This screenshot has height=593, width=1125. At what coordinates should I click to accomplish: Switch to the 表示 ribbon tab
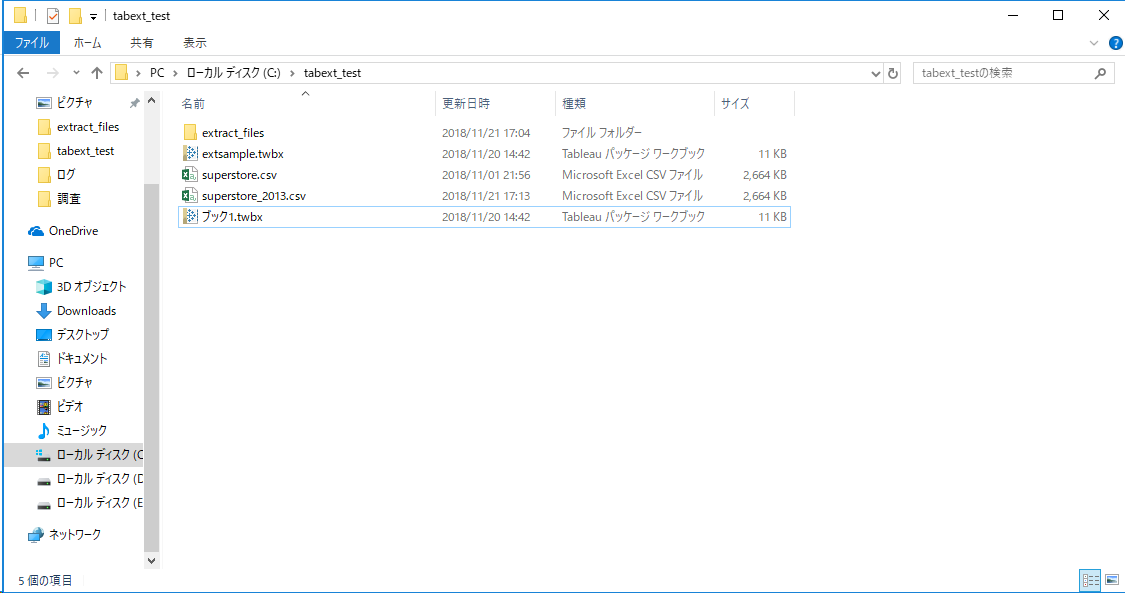click(x=195, y=43)
